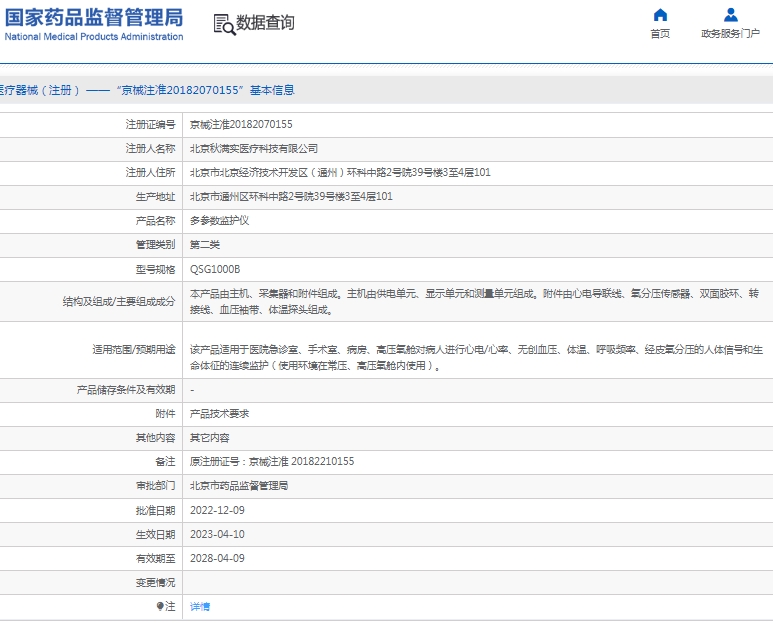773x623 pixels.
Task: Select model specification QSG1000B
Action: tap(215, 269)
